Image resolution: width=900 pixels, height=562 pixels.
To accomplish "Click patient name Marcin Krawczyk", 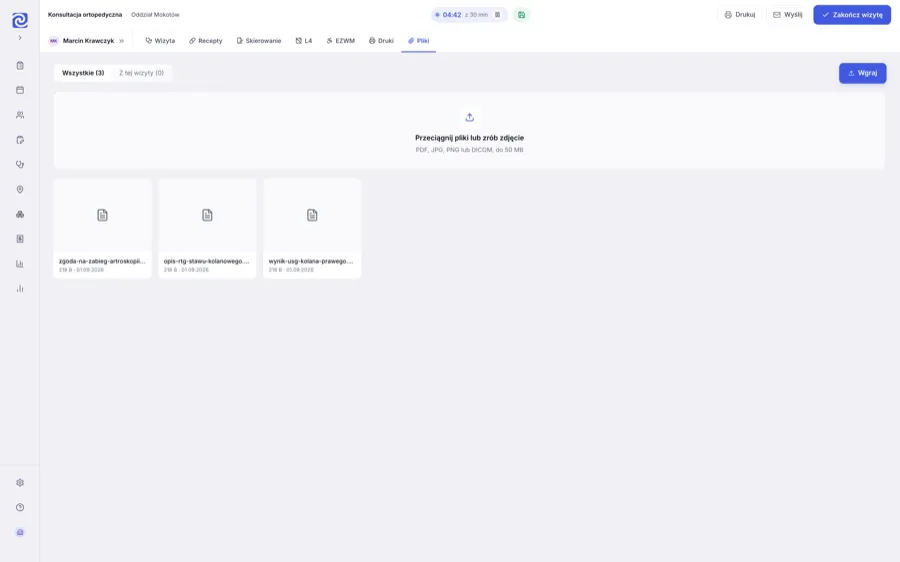I will point(88,41).
